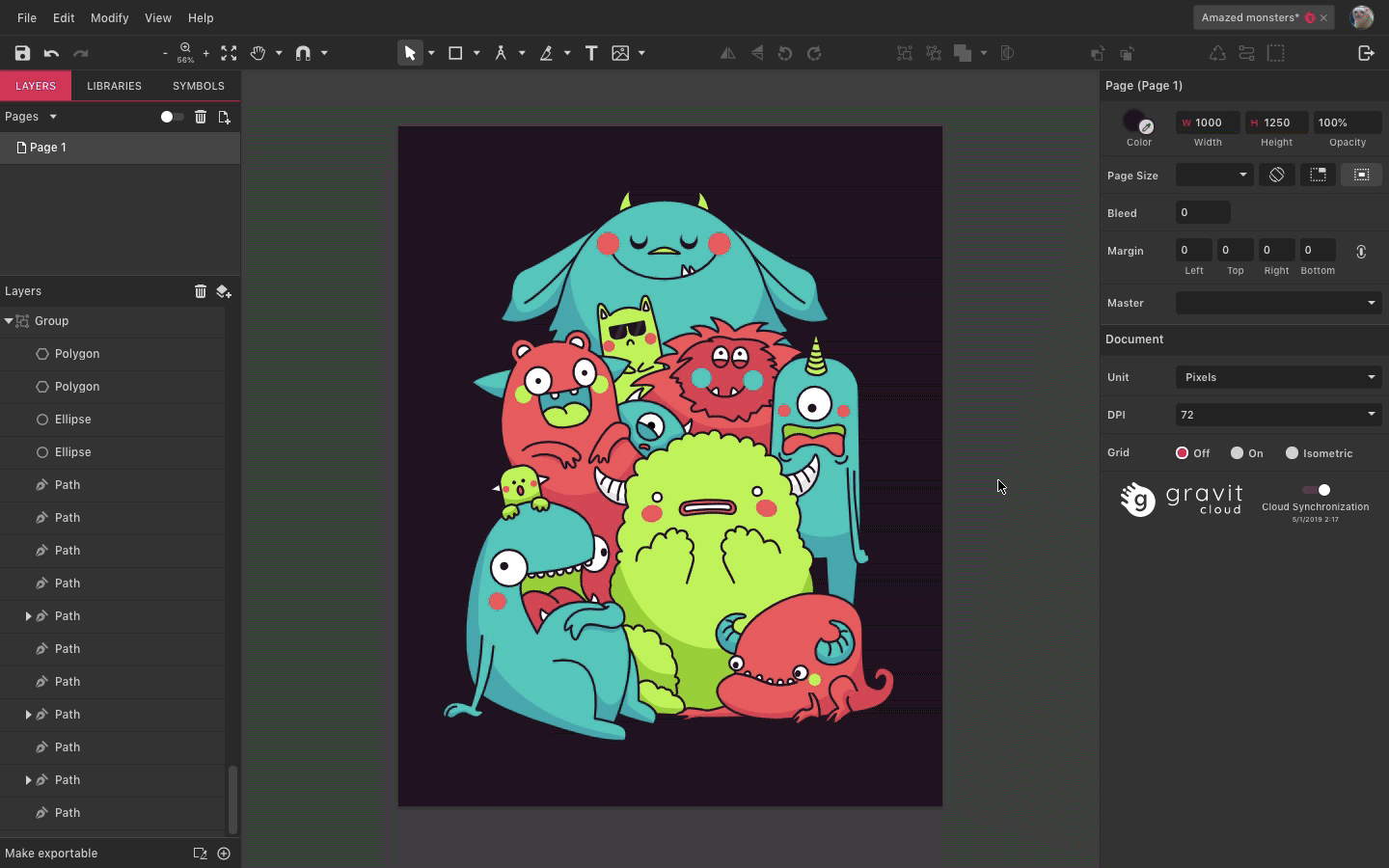Screen dimensions: 1389x868
Task: Switch to the Libraries tab
Action: (x=114, y=86)
